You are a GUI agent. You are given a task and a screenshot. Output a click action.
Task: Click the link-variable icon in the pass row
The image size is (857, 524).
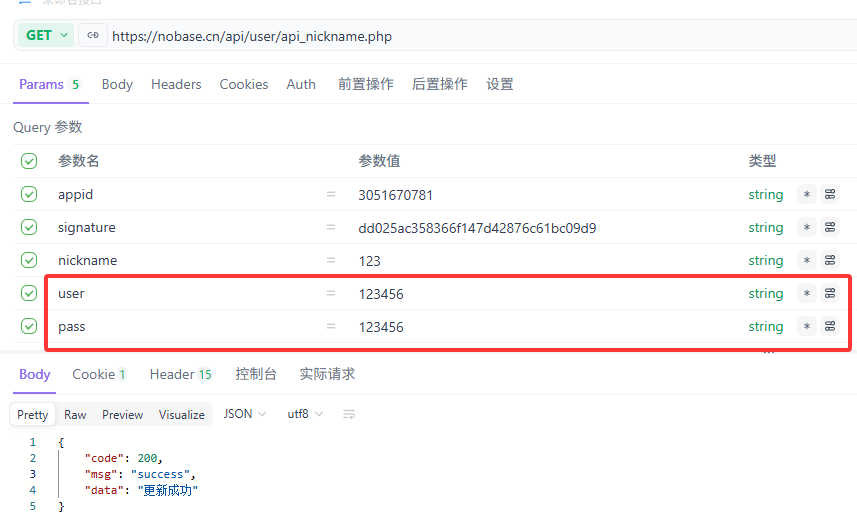coord(830,327)
